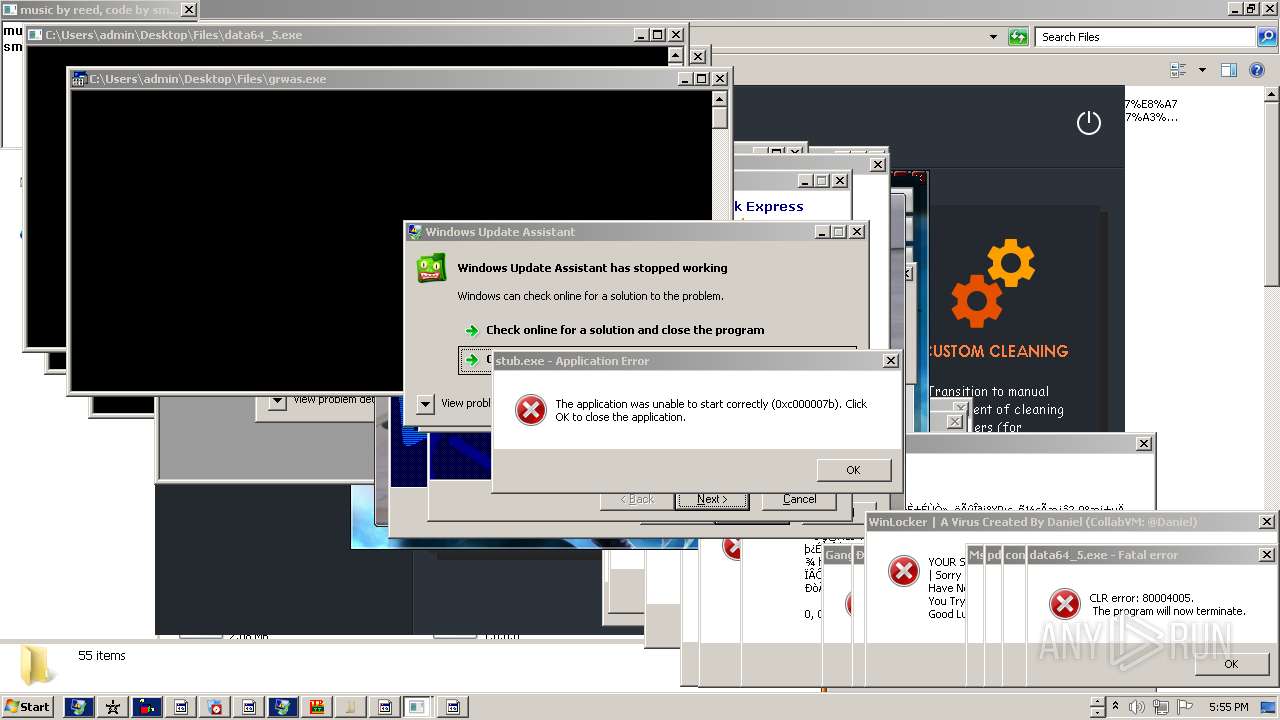1280x720 pixels.
Task: Click the first taskbar flag application icon
Action: pos(79,707)
